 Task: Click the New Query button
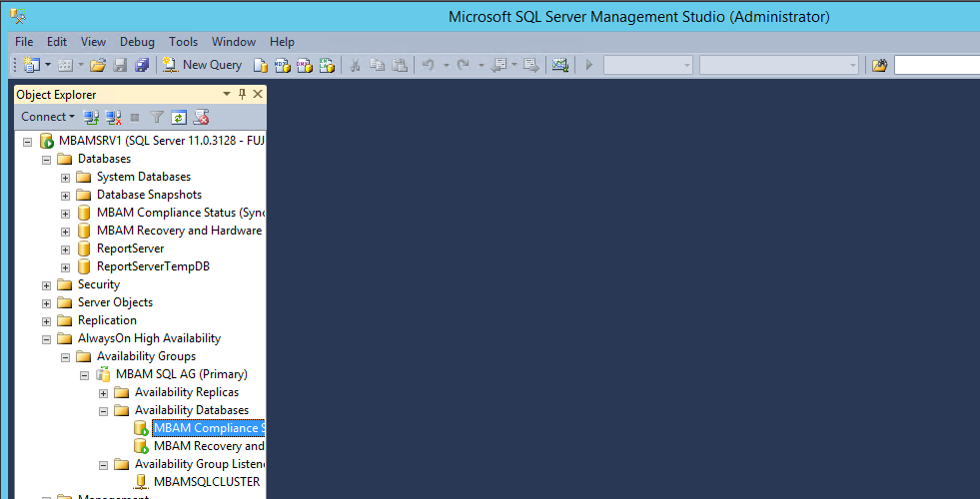[x=202, y=64]
